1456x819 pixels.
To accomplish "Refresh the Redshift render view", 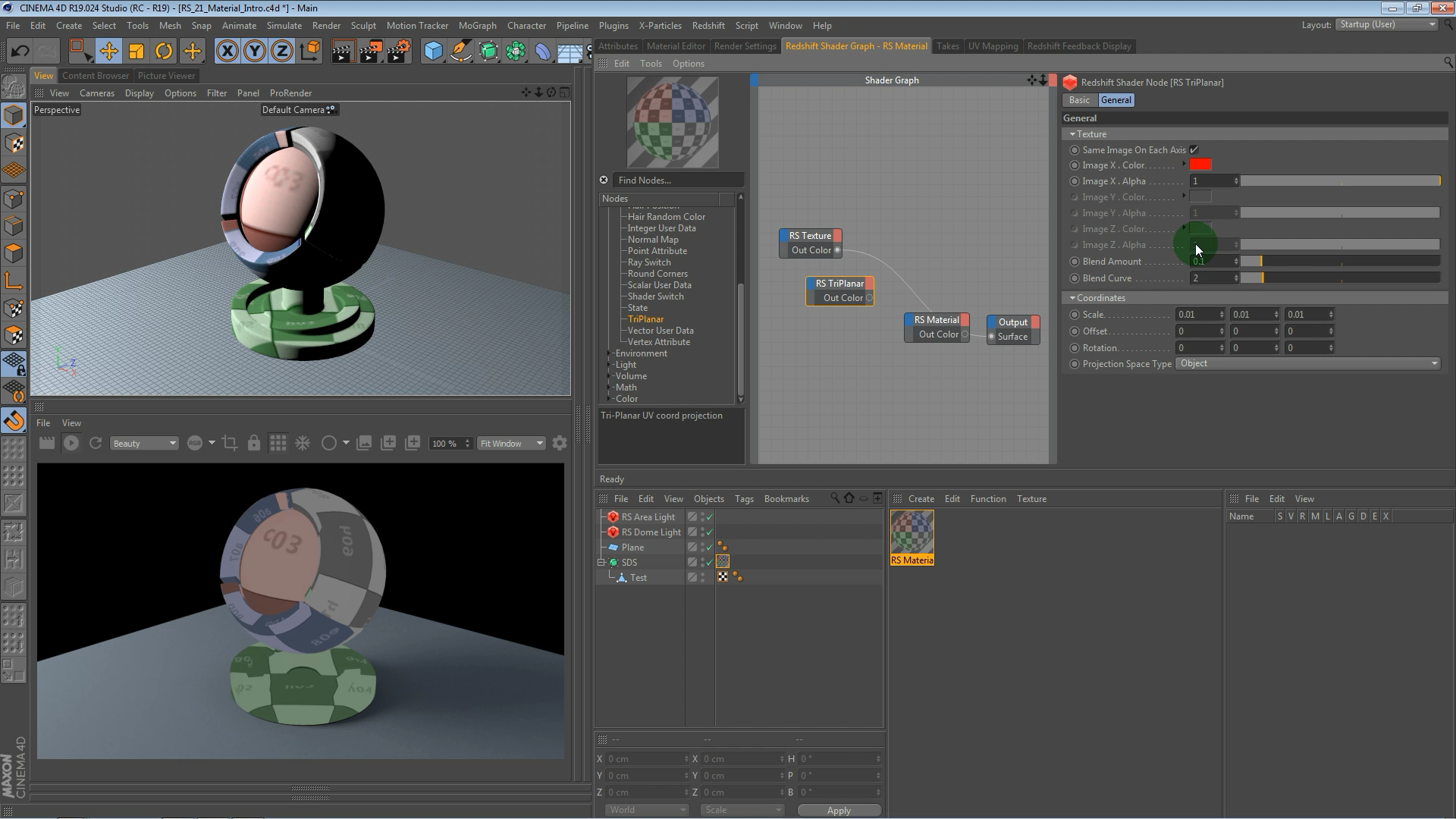I will [96, 444].
